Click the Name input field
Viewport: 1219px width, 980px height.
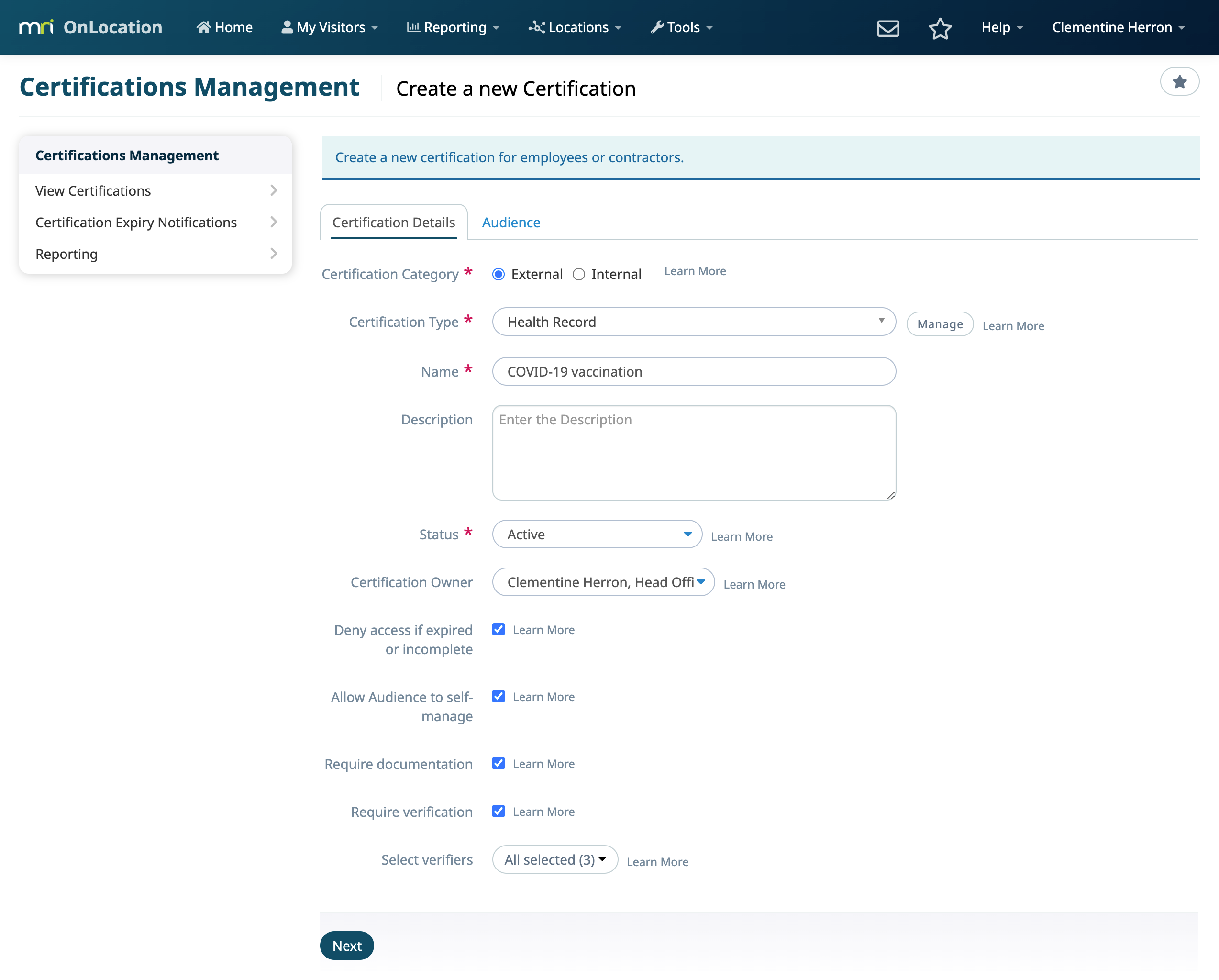694,371
